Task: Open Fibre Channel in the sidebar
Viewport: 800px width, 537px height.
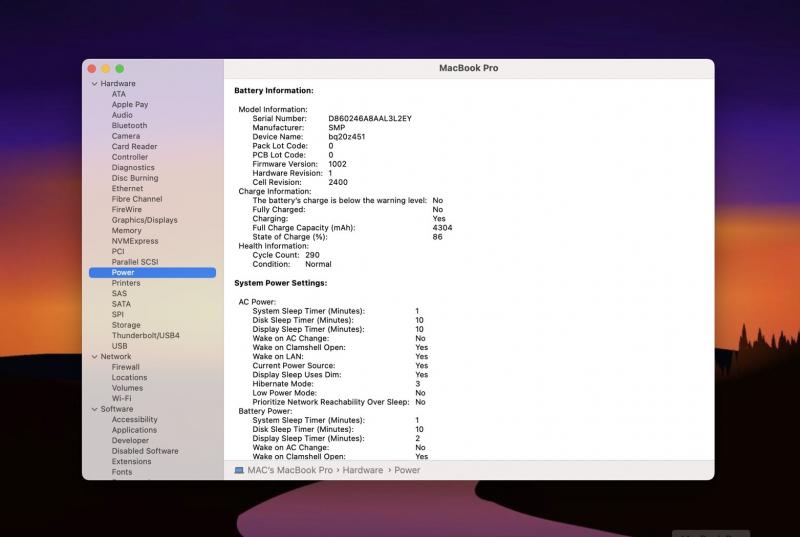Action: (137, 199)
